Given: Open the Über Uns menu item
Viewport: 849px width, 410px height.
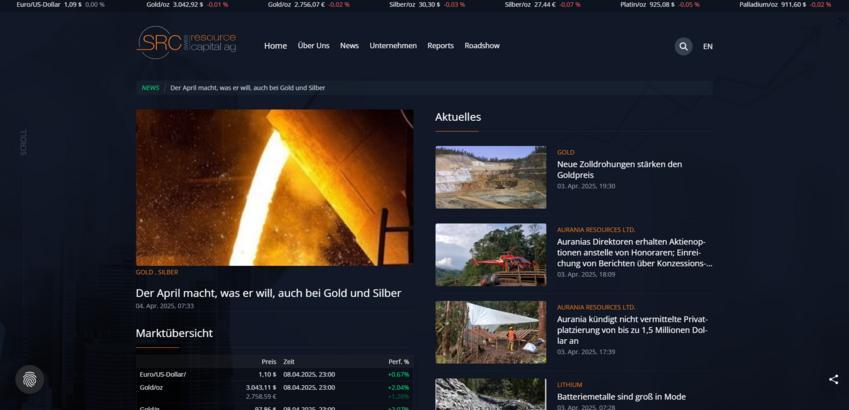Looking at the screenshot, I should [x=314, y=46].
